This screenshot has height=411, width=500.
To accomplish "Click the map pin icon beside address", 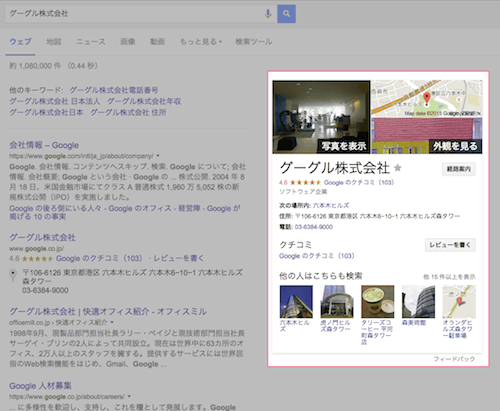I will [13, 275].
